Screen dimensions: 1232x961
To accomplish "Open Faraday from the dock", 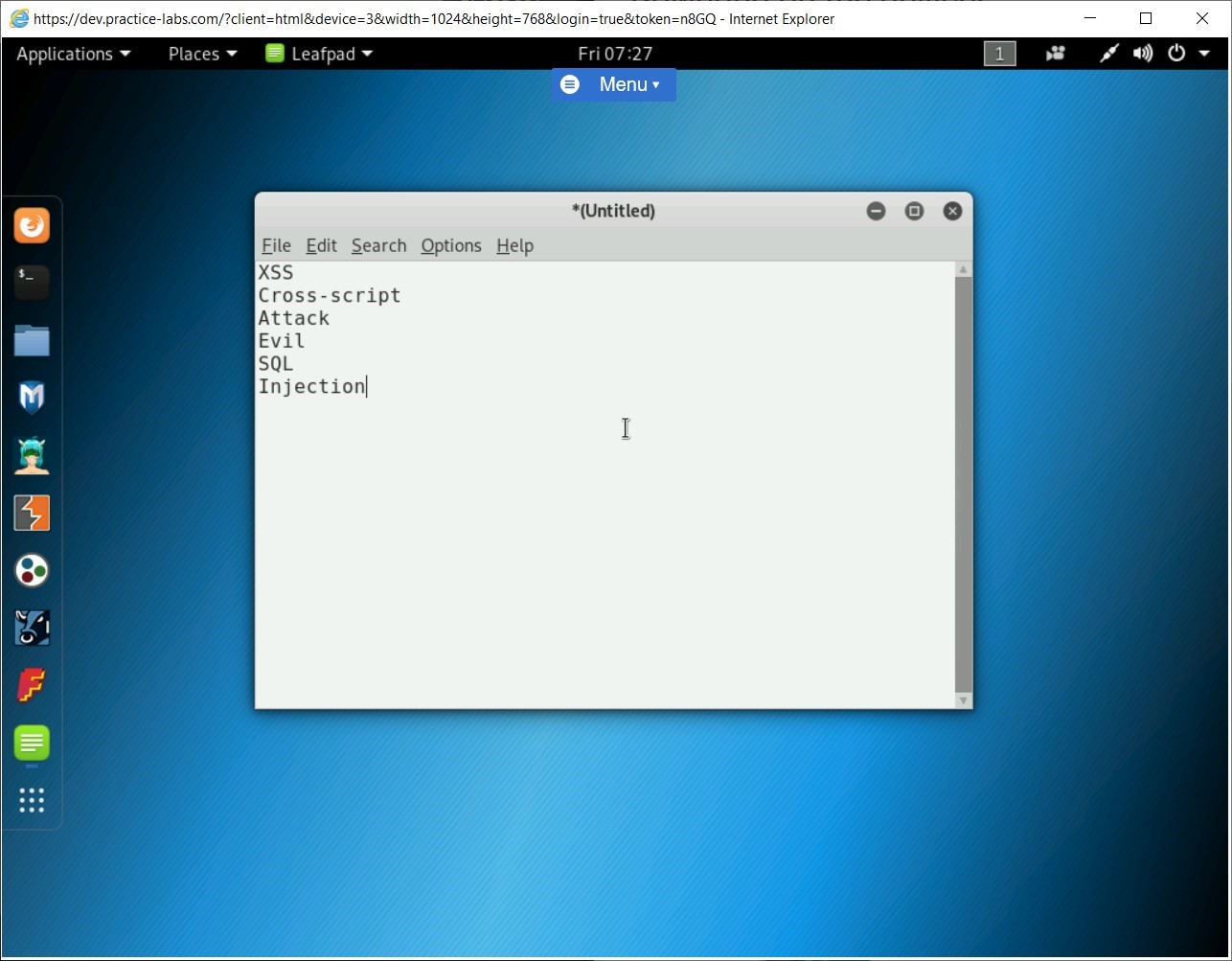I will point(32,685).
